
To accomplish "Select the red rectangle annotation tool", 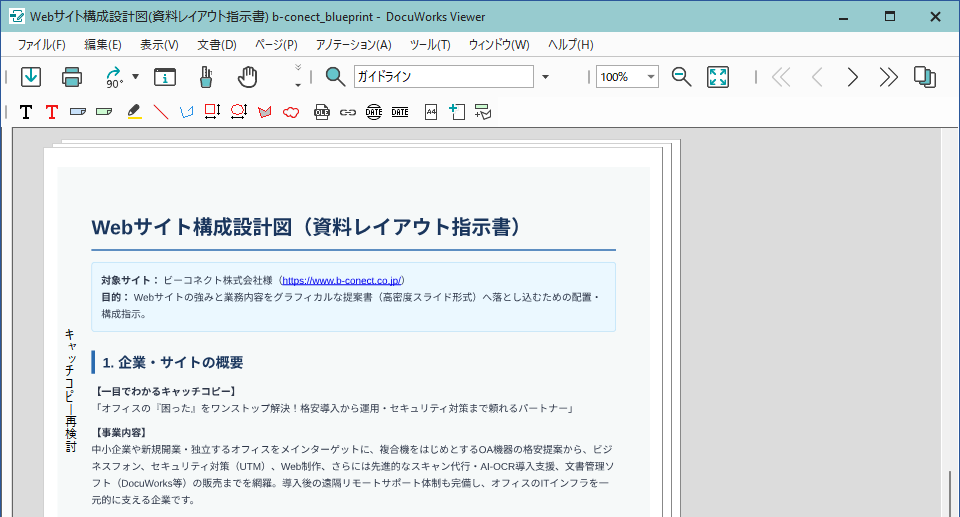I will [x=212, y=111].
